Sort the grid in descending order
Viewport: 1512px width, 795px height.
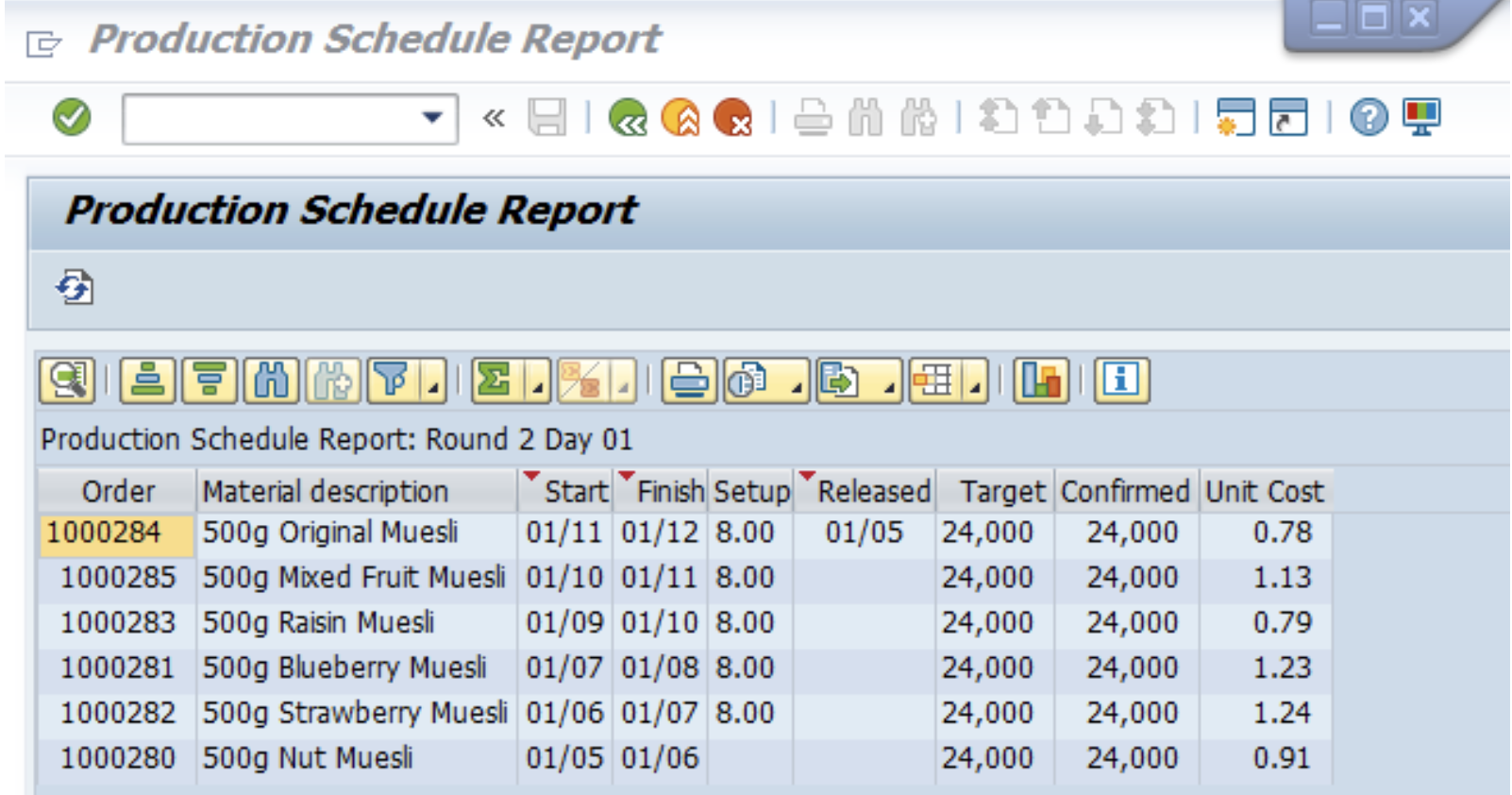pyautogui.click(x=210, y=381)
